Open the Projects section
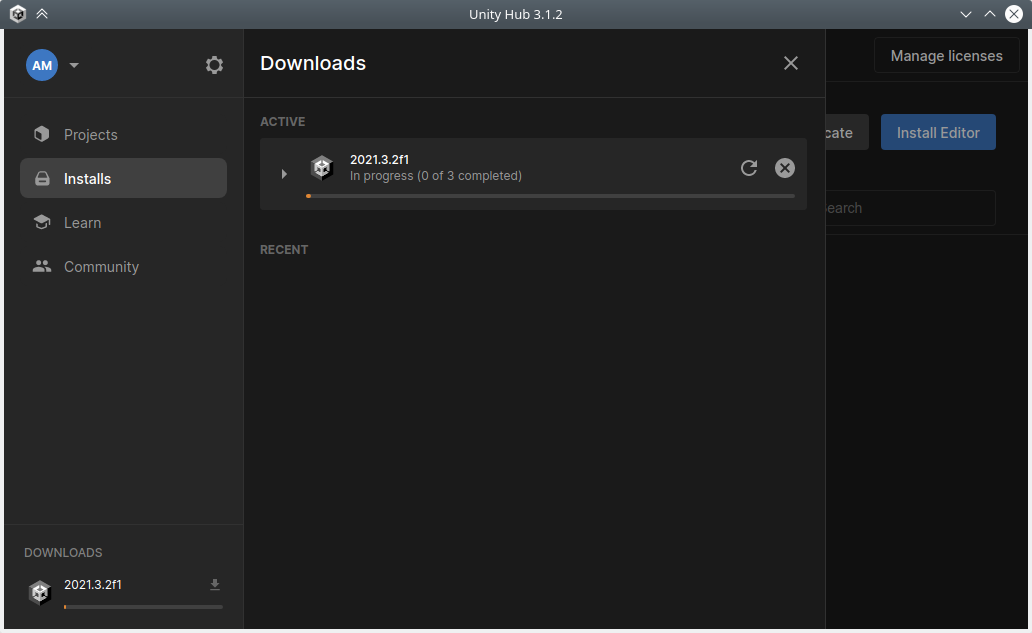The image size is (1032, 633). 90,134
